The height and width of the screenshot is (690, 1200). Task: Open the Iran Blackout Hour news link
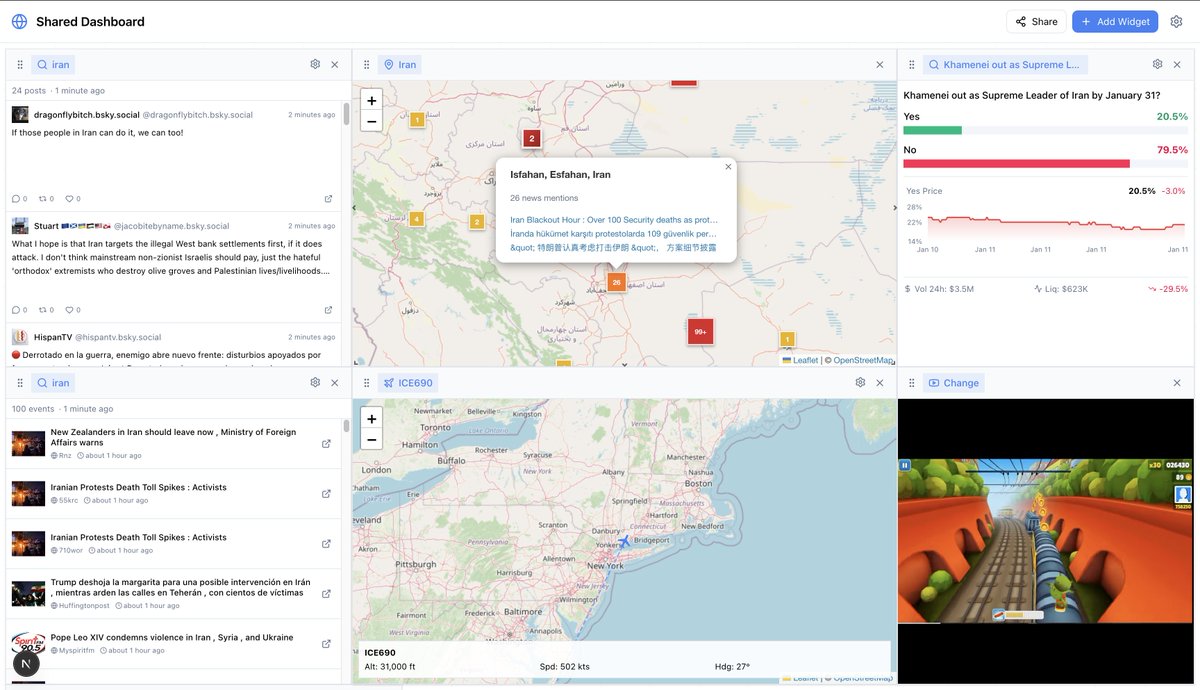click(x=614, y=219)
